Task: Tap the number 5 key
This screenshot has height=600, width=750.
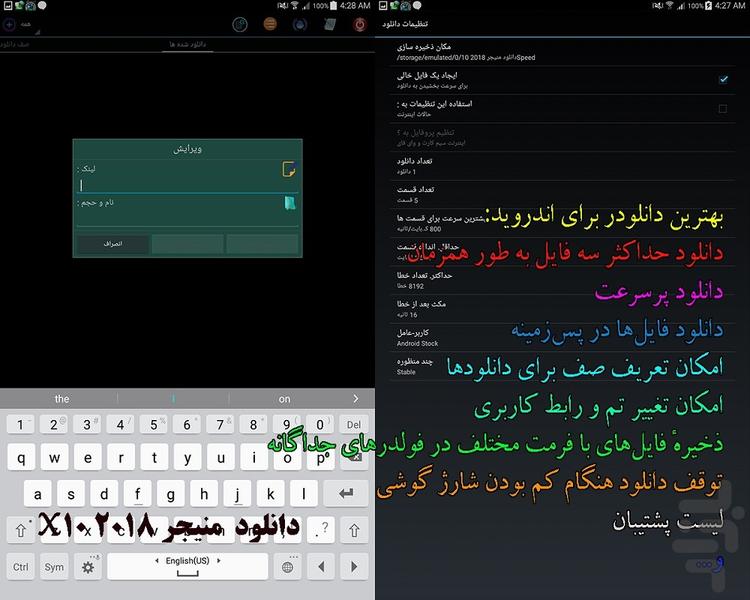Action: click(x=154, y=424)
